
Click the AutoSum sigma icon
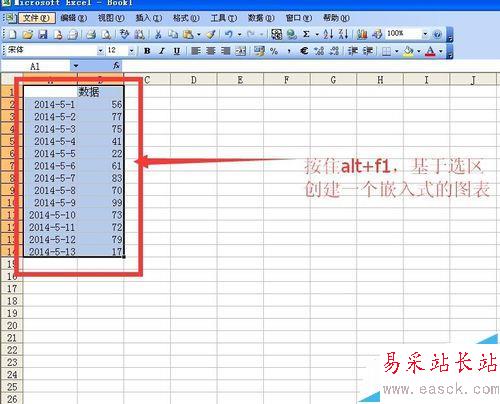pyautogui.click(x=306, y=34)
